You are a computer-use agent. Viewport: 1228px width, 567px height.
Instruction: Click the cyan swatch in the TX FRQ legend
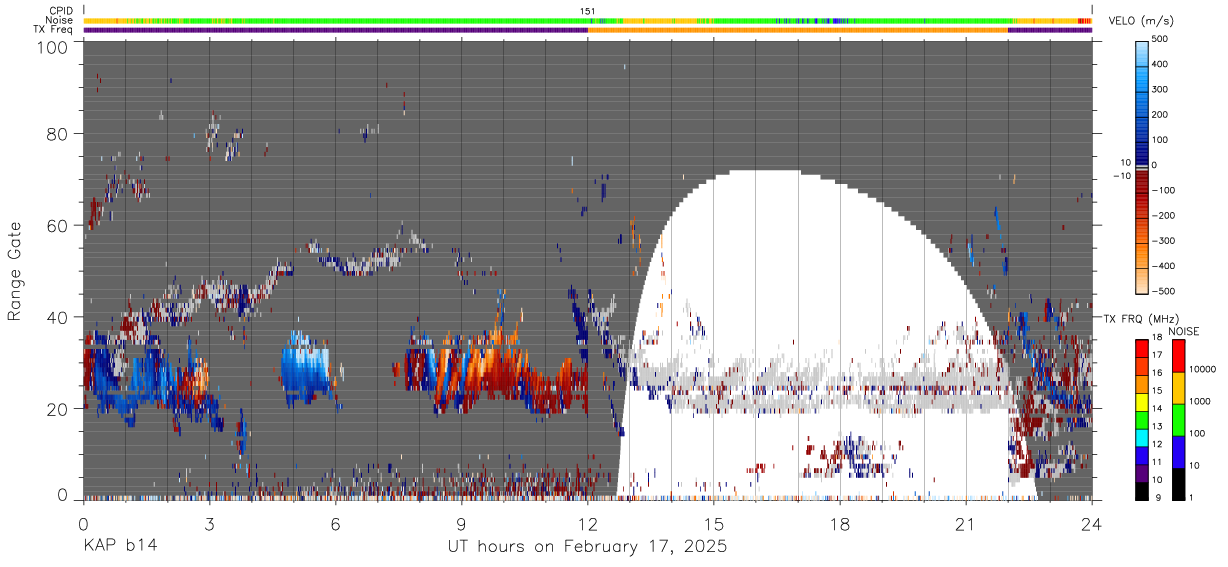point(1142,438)
